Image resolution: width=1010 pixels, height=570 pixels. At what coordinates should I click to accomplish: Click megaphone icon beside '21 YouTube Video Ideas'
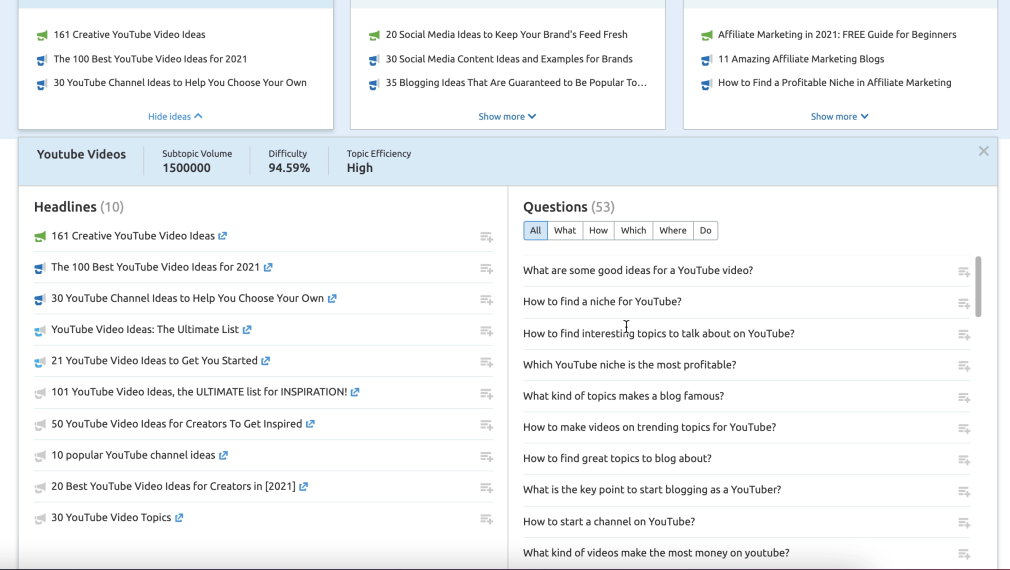click(40, 362)
